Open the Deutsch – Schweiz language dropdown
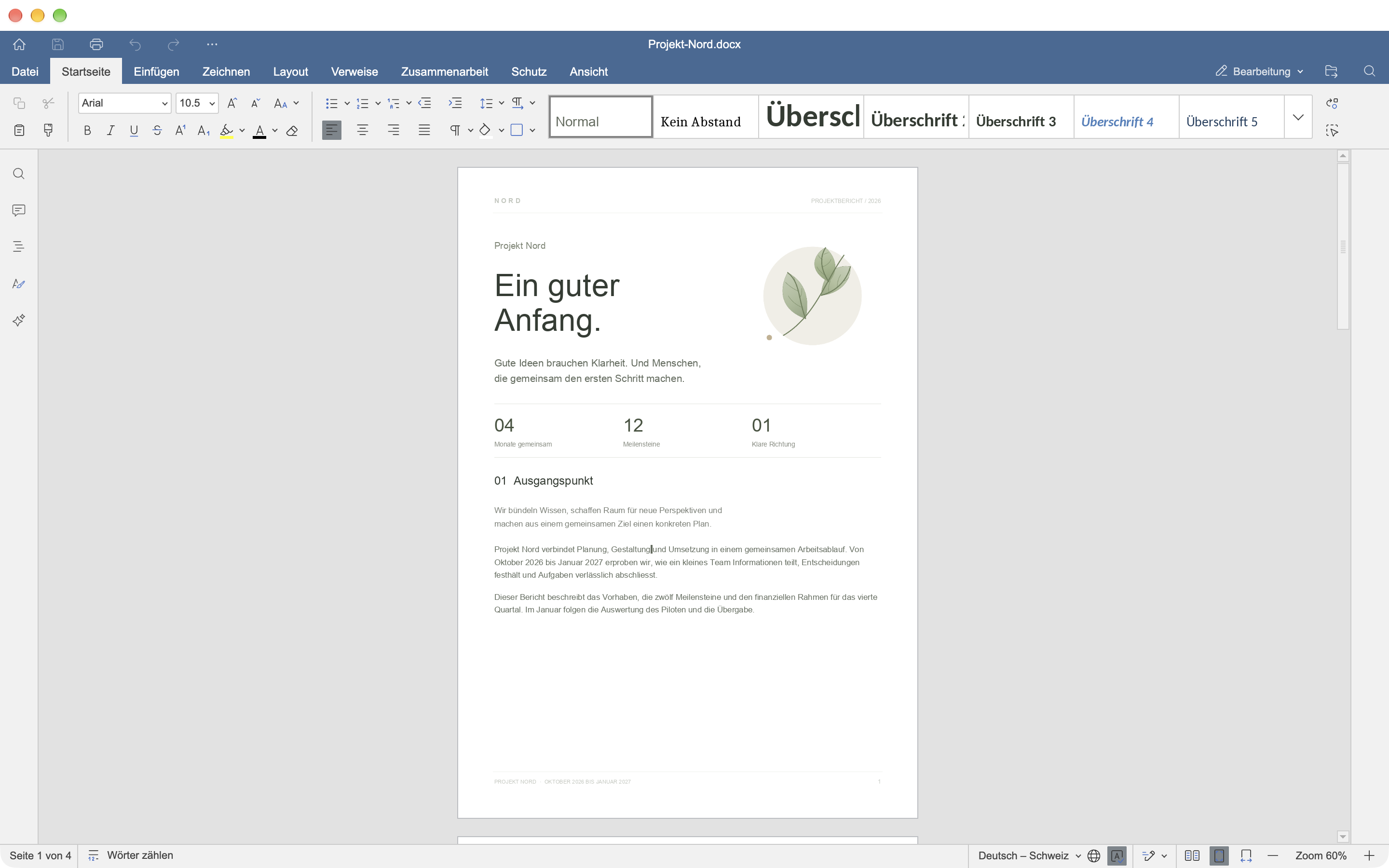The height and width of the screenshot is (868, 1389). pos(1030,855)
